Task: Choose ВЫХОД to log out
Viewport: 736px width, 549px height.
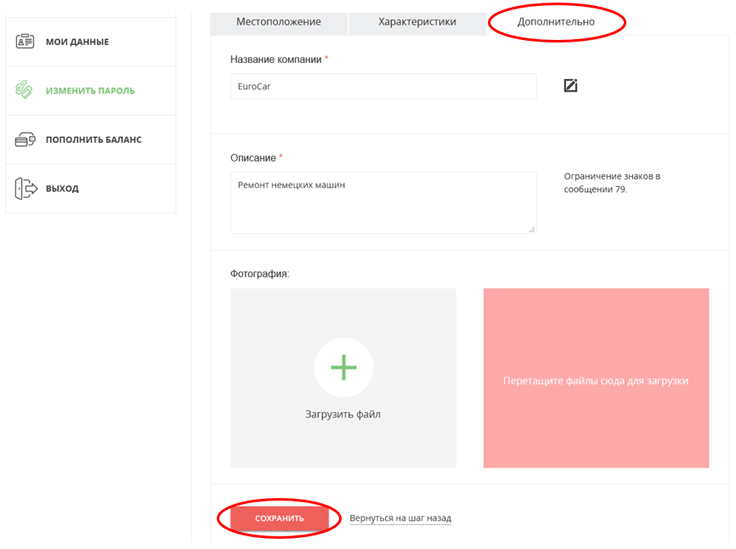Action: (62, 188)
